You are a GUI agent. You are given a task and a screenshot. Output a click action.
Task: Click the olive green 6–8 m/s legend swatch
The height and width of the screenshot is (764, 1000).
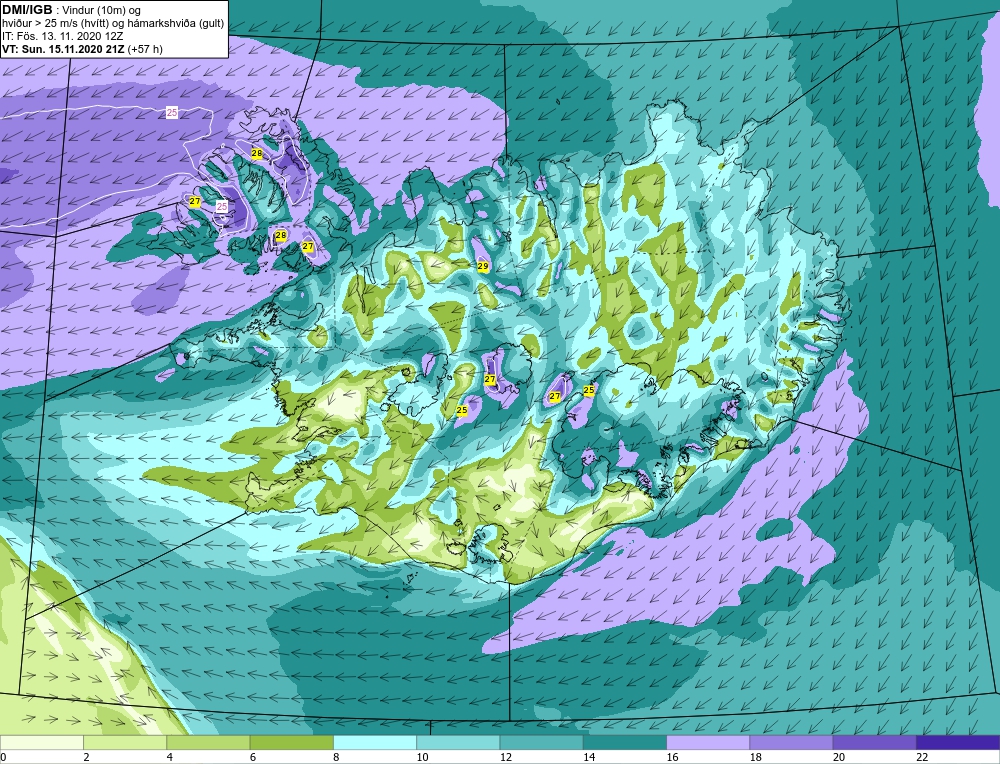pyautogui.click(x=291, y=742)
